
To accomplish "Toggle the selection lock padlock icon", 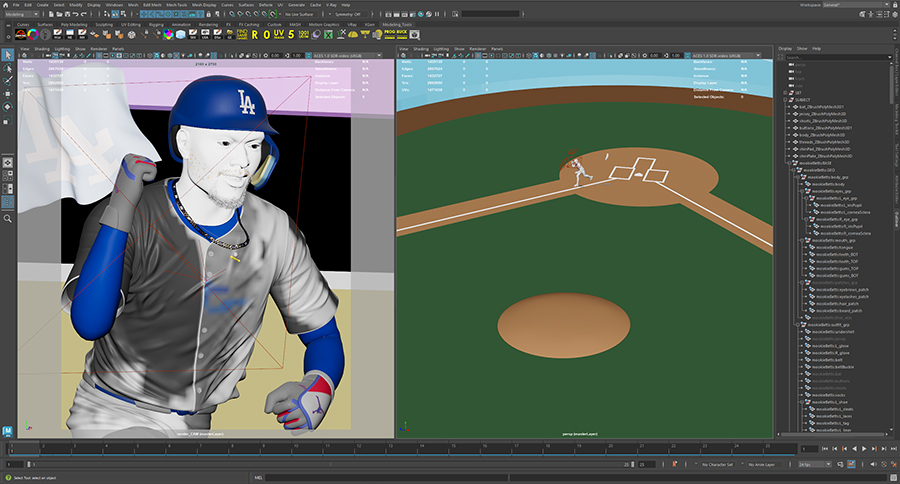I will point(208,14).
